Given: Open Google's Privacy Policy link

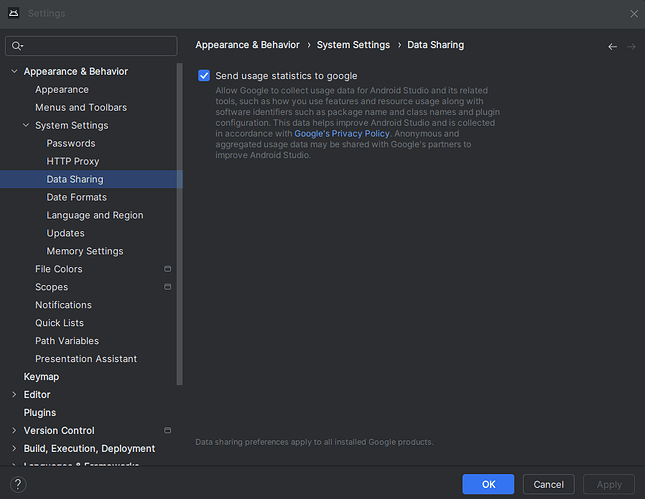Looking at the screenshot, I should point(341,133).
